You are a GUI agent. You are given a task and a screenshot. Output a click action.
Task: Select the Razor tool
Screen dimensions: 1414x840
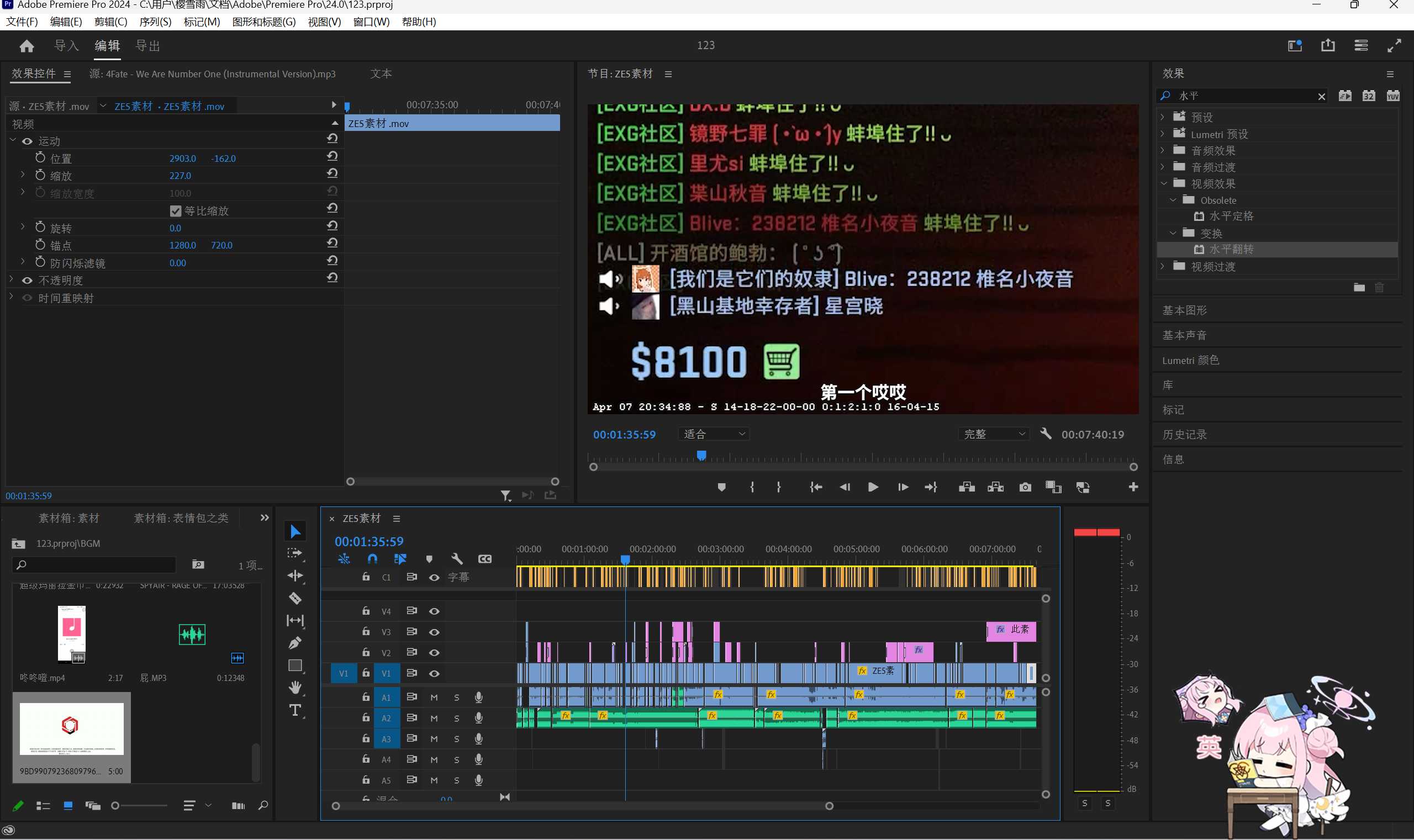(295, 598)
